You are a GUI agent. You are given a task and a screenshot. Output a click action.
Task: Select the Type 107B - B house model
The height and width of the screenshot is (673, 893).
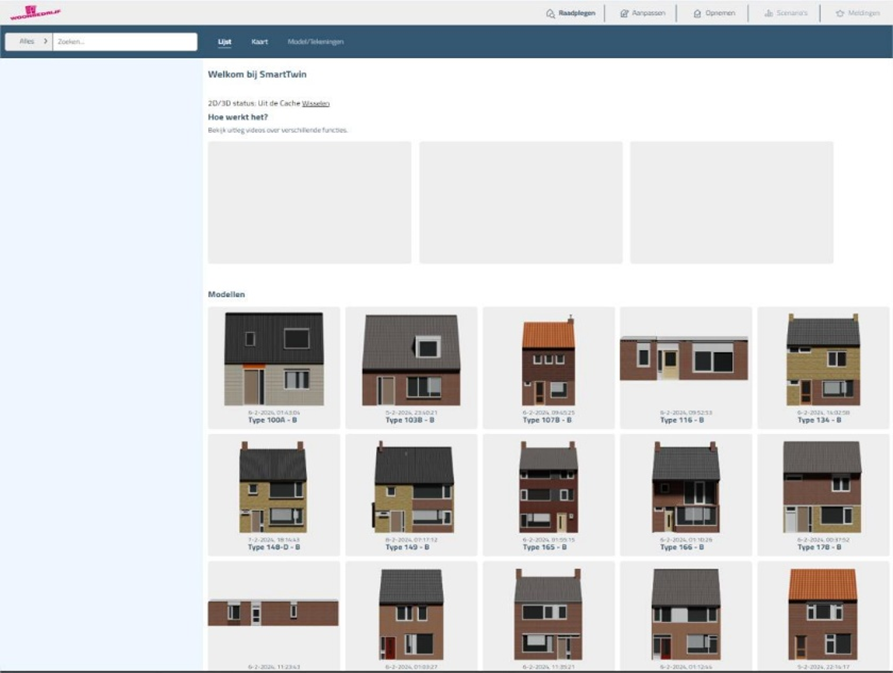548,367
